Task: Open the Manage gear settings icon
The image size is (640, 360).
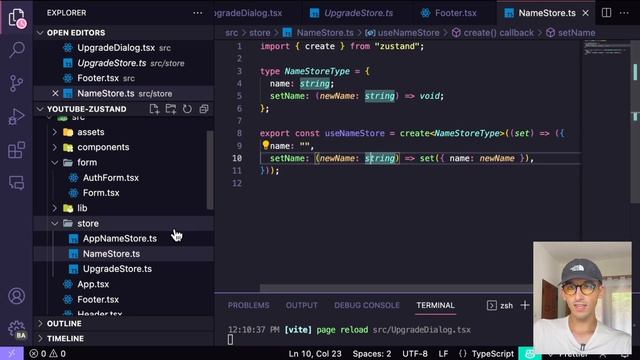Action: click(x=17, y=329)
